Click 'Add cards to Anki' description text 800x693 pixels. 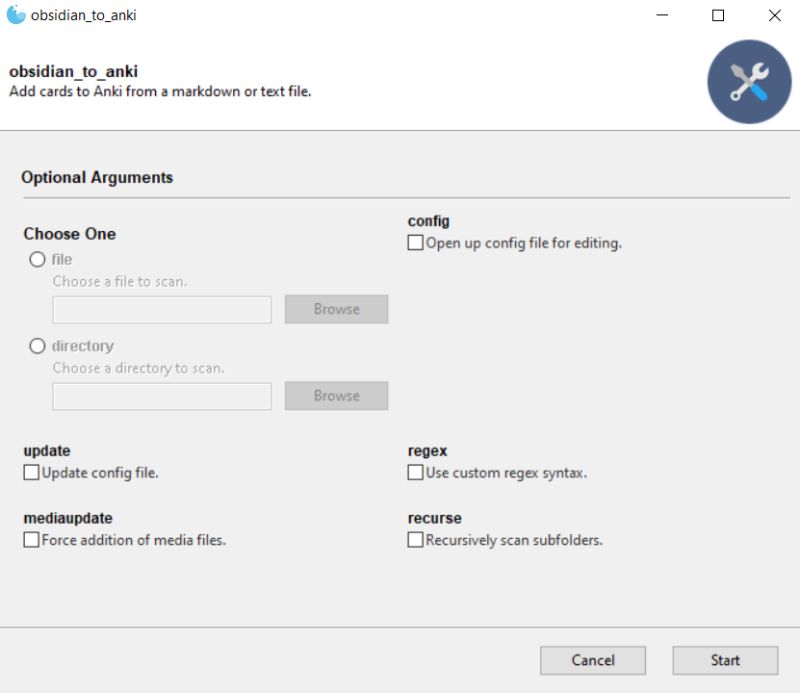[160, 91]
